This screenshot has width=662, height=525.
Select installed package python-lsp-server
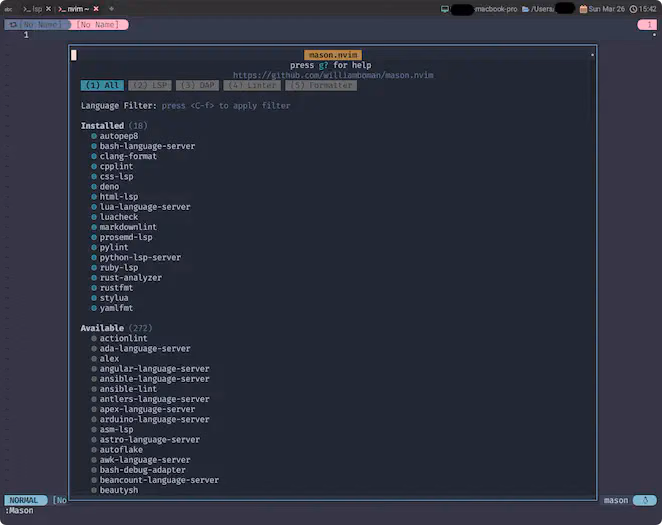pos(140,257)
